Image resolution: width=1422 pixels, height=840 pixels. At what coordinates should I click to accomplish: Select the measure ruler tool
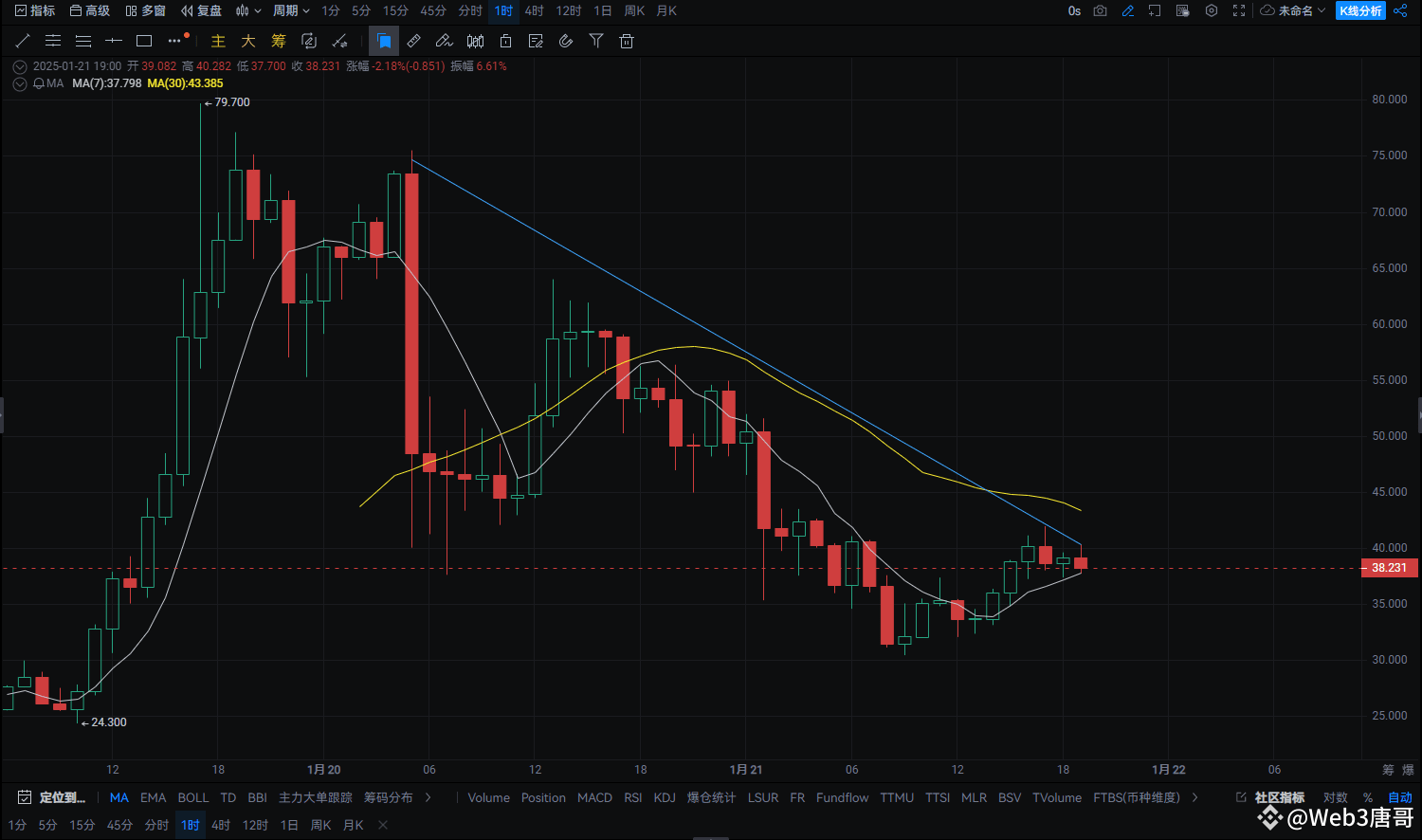(x=412, y=41)
